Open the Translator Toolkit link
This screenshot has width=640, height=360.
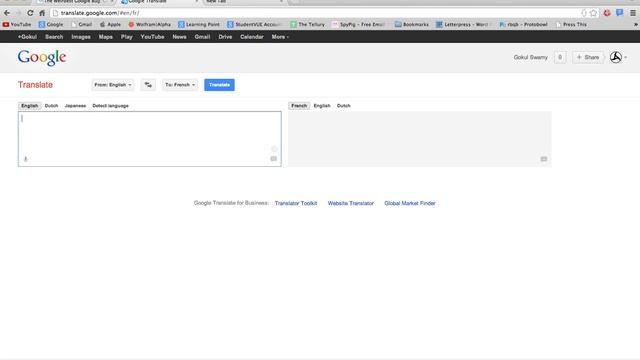point(296,203)
